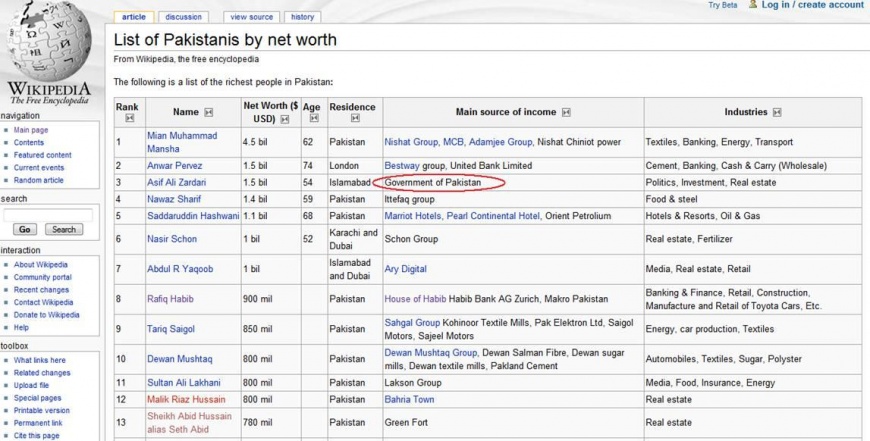Open the view source tab
Screen dimensions: 870x441
(251, 17)
